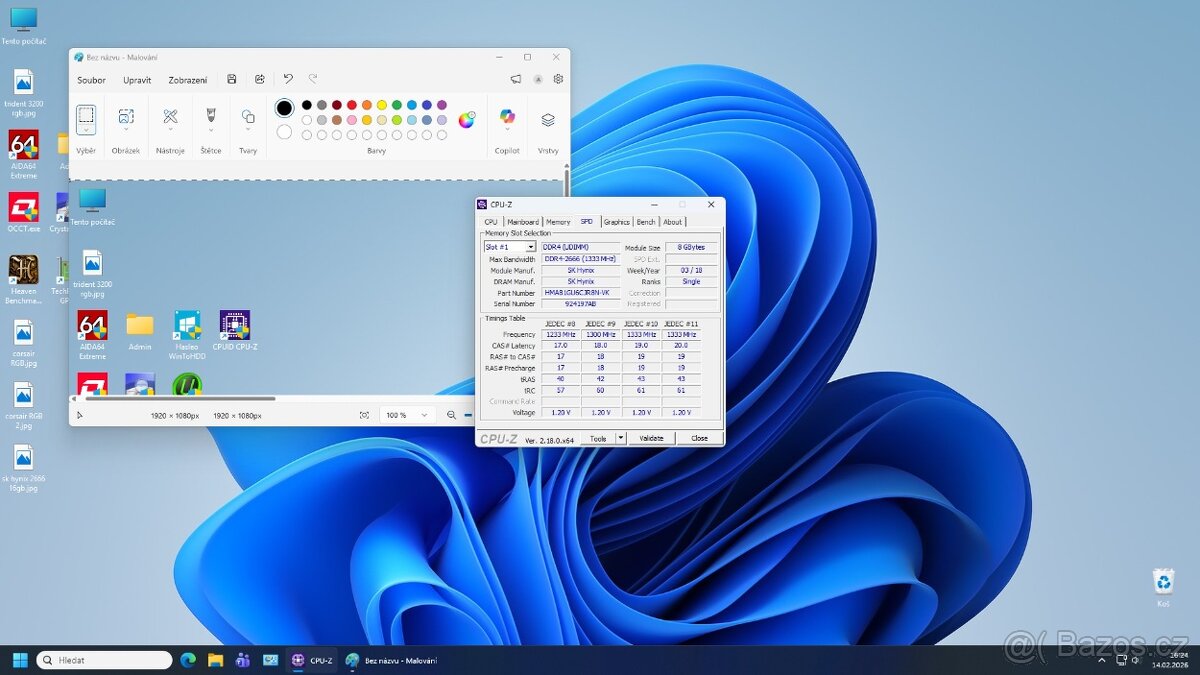
Task: Switch to the Memory tab in CPU-Z
Action: [x=558, y=222]
